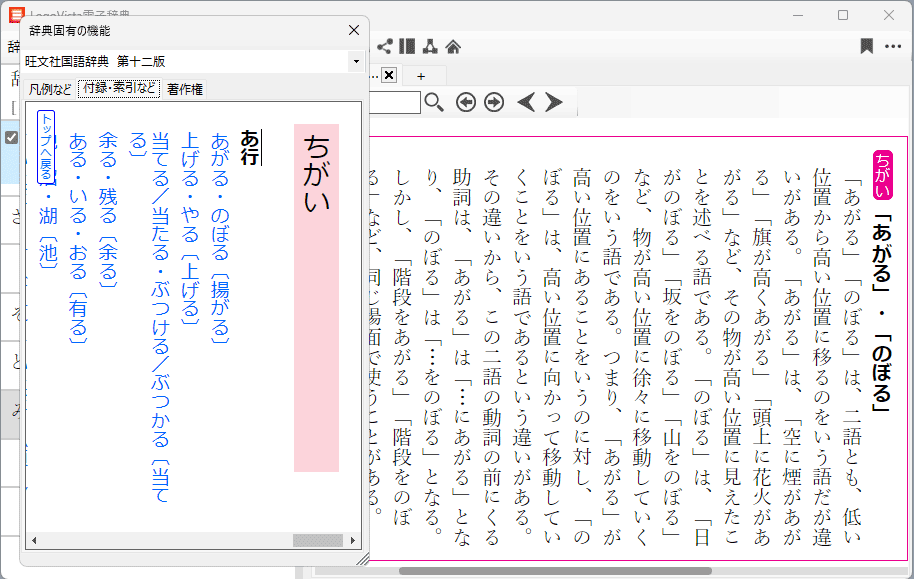Toggle the checkbox in left list
The height and width of the screenshot is (579, 914).
click(11, 138)
